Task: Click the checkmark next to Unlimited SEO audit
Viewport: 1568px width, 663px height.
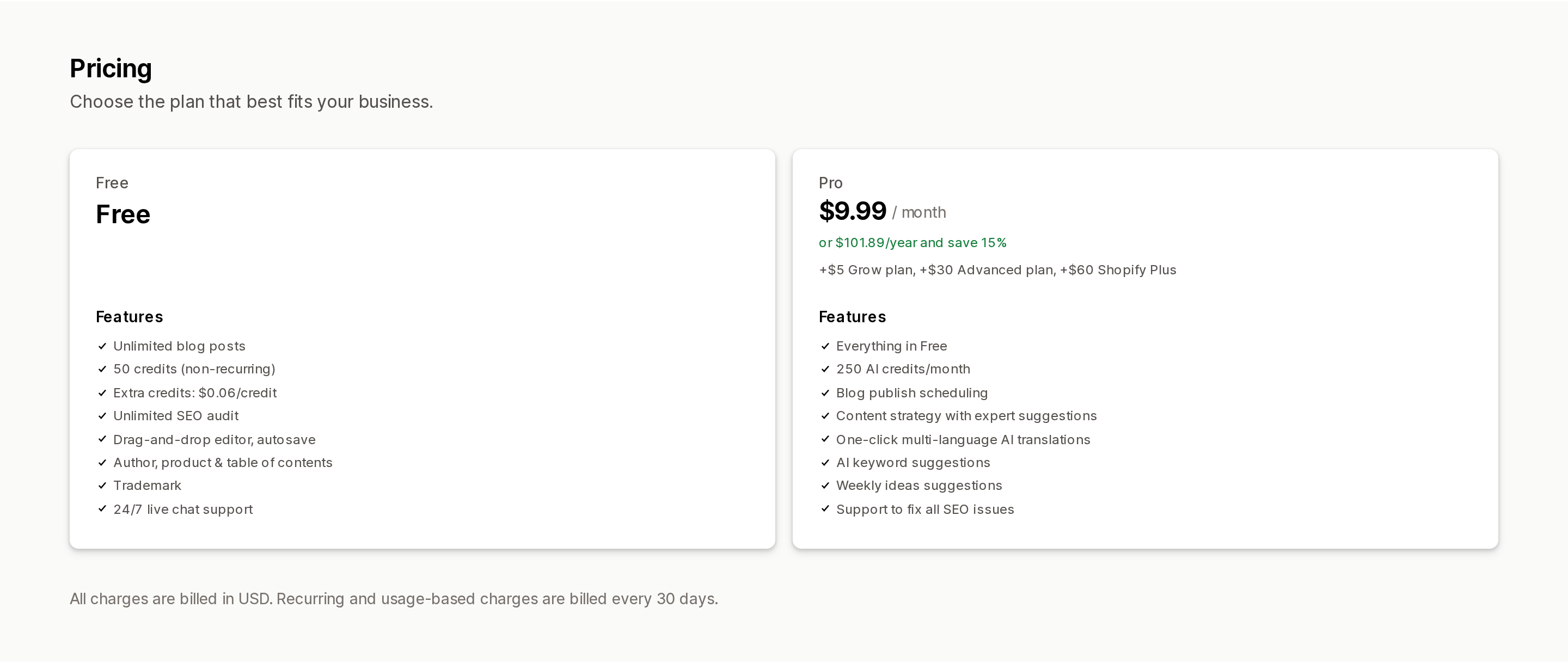Action: point(102,416)
